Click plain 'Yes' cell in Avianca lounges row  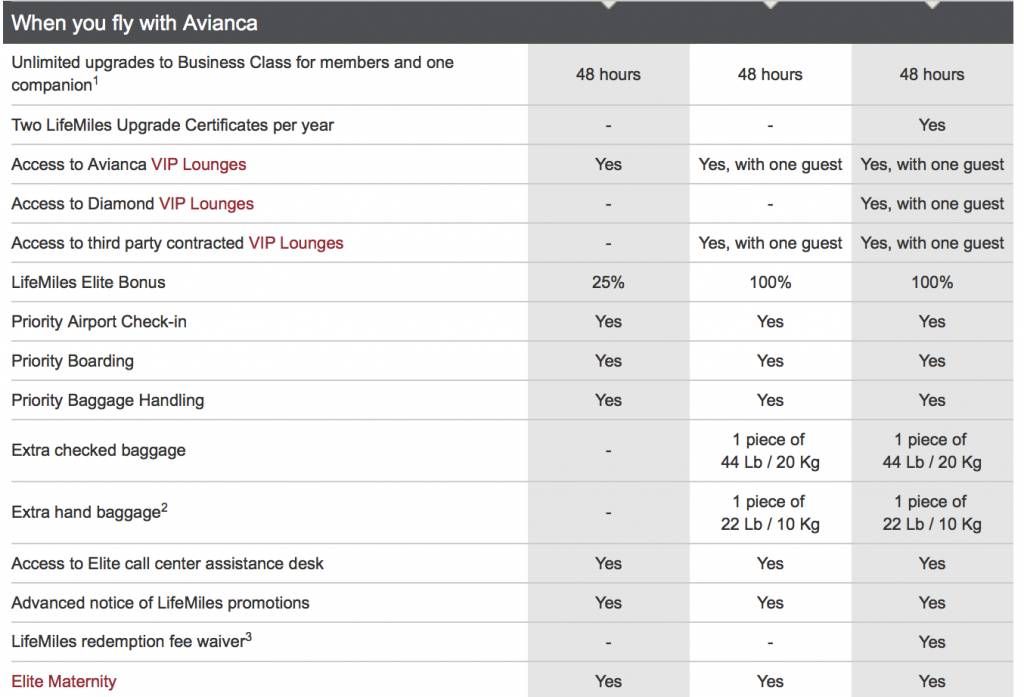pyautogui.click(x=608, y=165)
